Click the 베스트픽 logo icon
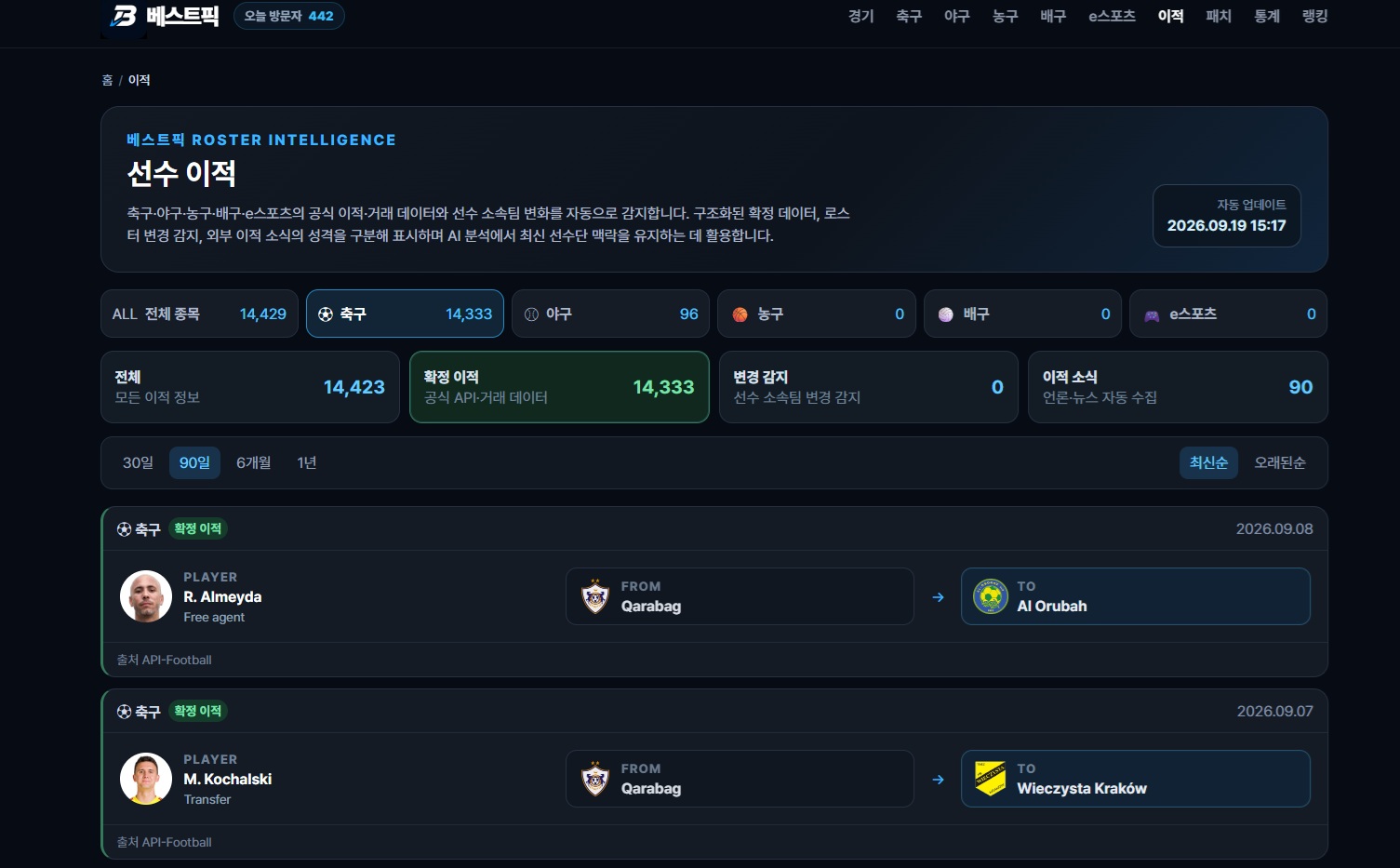 (124, 16)
